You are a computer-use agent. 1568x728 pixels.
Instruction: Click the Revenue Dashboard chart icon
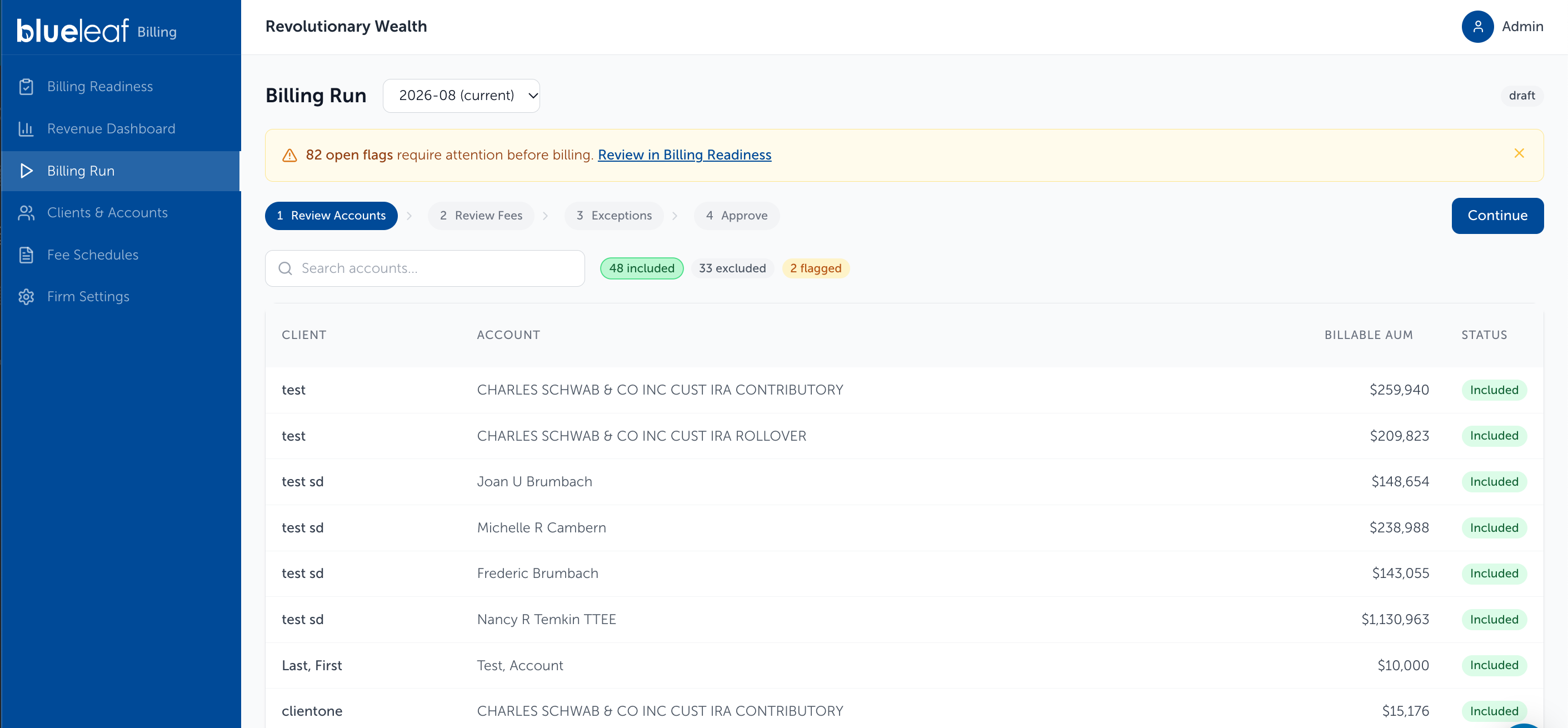coord(26,128)
